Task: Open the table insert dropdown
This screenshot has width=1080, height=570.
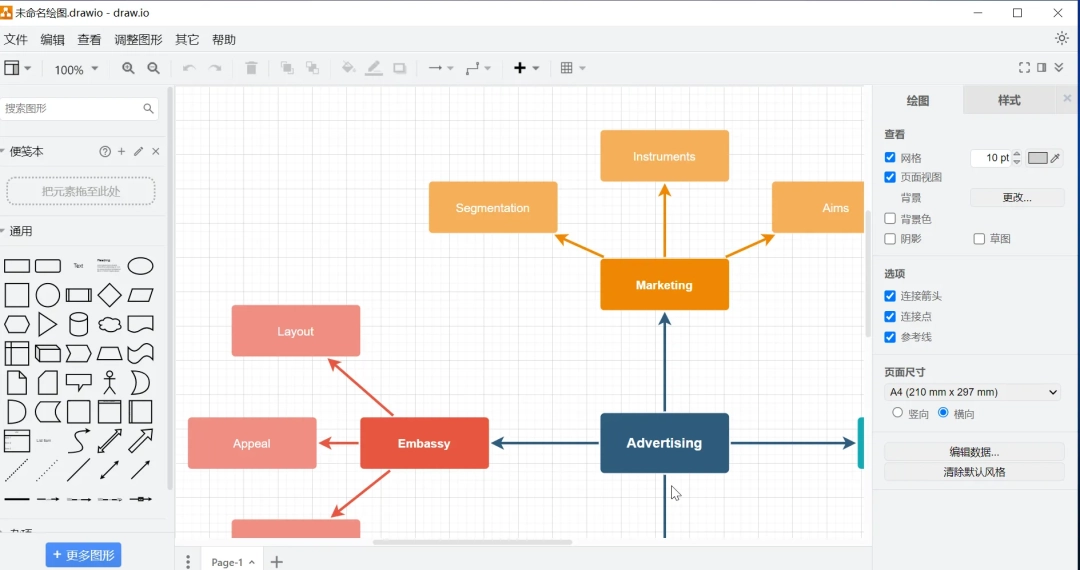Action: point(572,68)
